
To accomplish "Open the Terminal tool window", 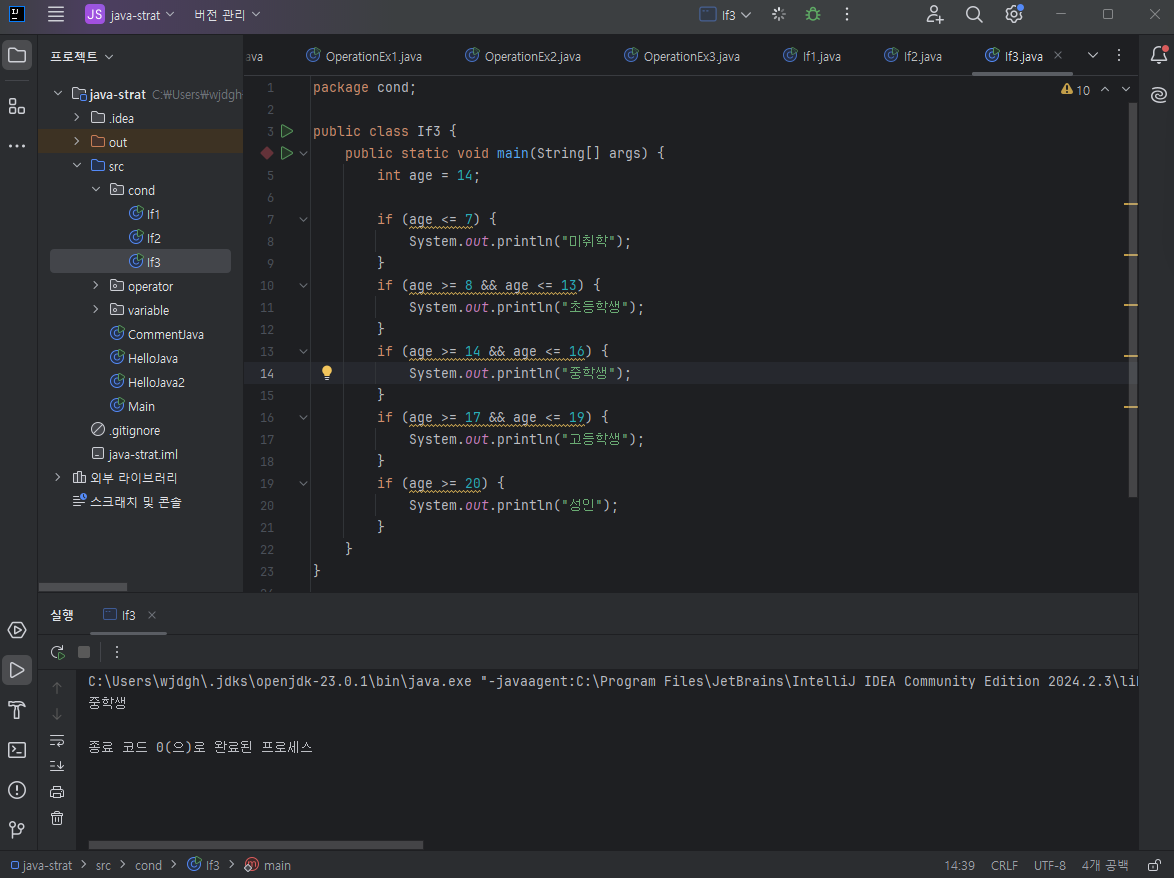I will (17, 749).
